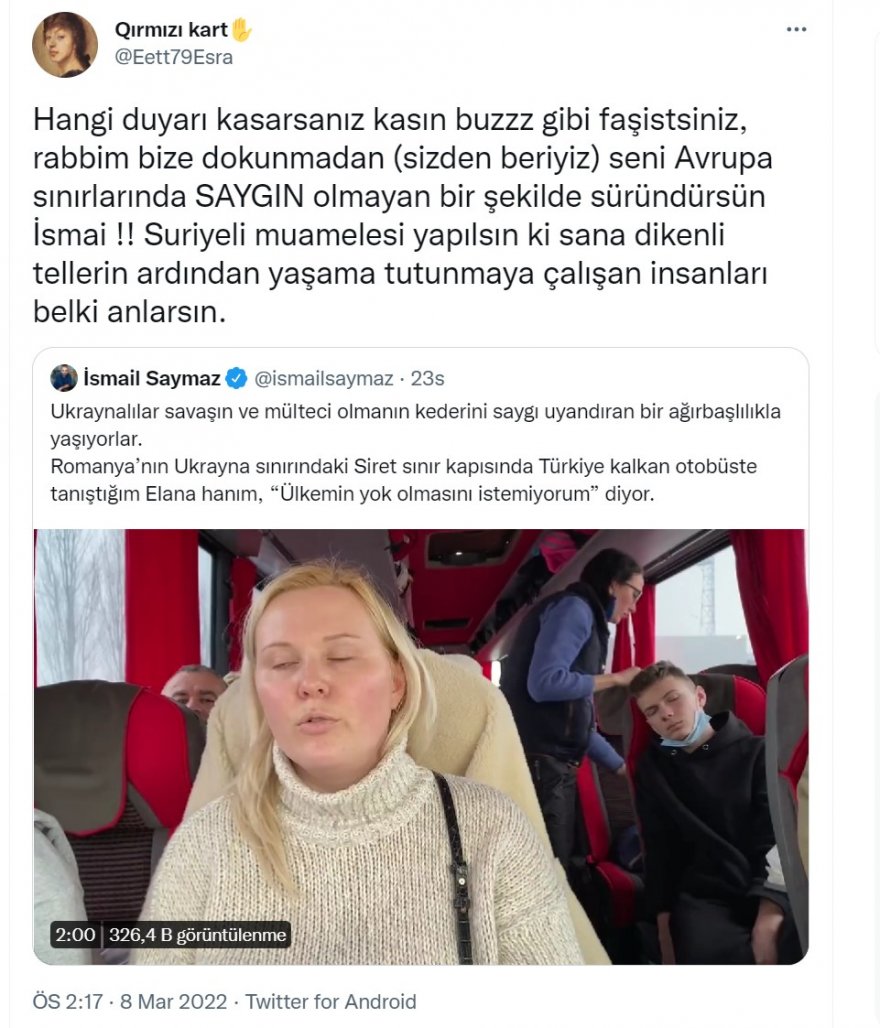Image resolution: width=880 pixels, height=1028 pixels.
Task: Click the 23s quoted tweet timestamp
Action: pos(428,378)
